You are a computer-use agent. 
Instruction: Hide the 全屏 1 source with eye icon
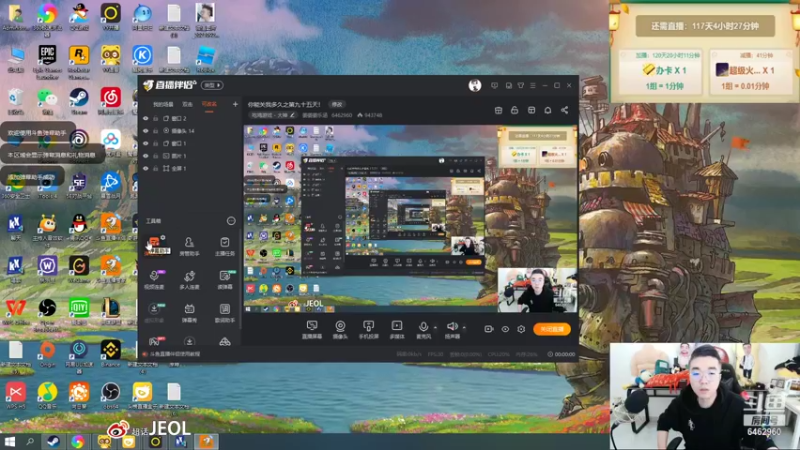(x=145, y=168)
